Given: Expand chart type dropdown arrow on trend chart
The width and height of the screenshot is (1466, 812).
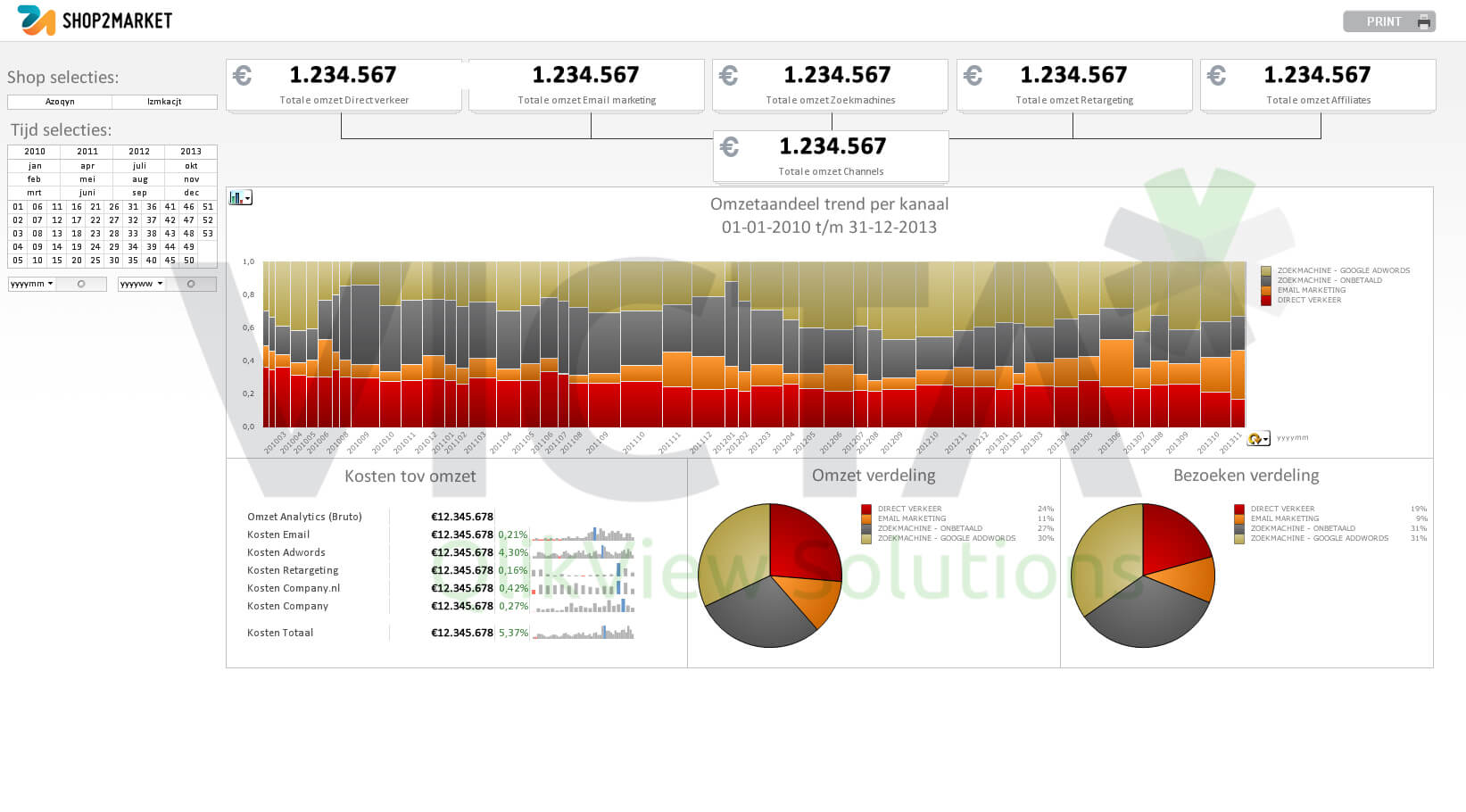Looking at the screenshot, I should (x=247, y=199).
